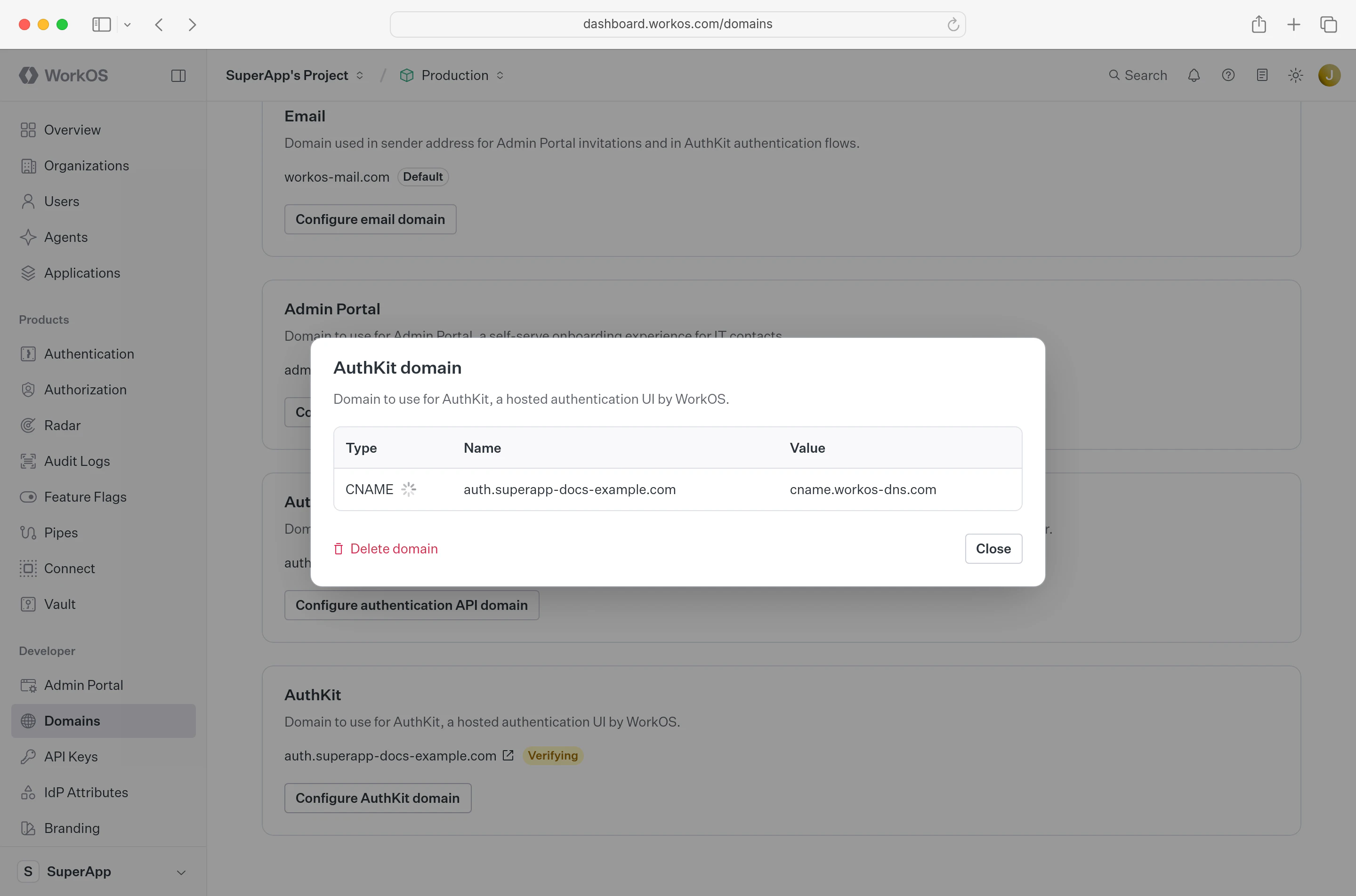The width and height of the screenshot is (1356, 896).
Task: Click Configure AuthKit domain button
Action: (378, 798)
